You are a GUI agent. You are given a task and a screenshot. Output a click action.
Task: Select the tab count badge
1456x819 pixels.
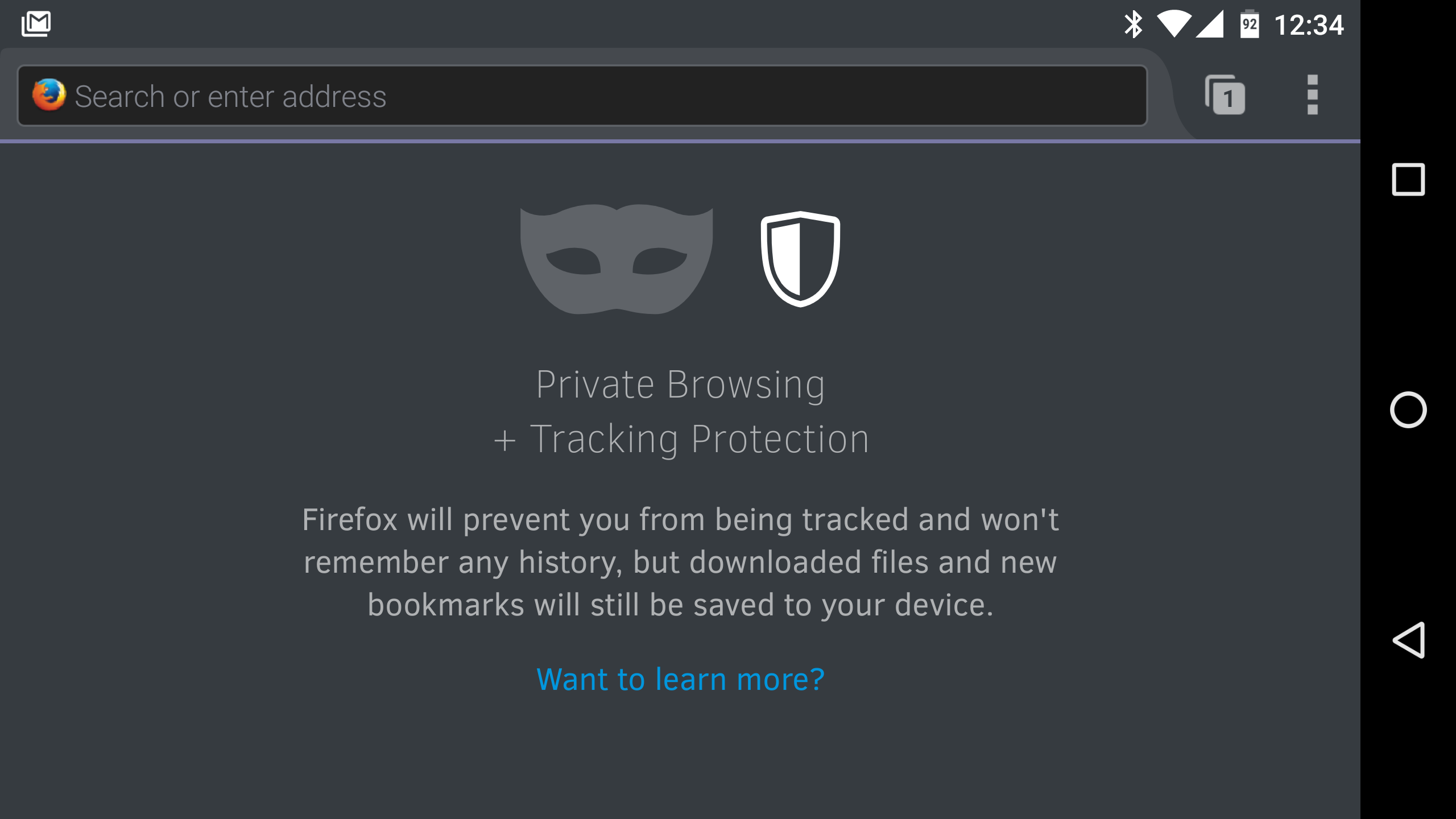pyautogui.click(x=1230, y=98)
